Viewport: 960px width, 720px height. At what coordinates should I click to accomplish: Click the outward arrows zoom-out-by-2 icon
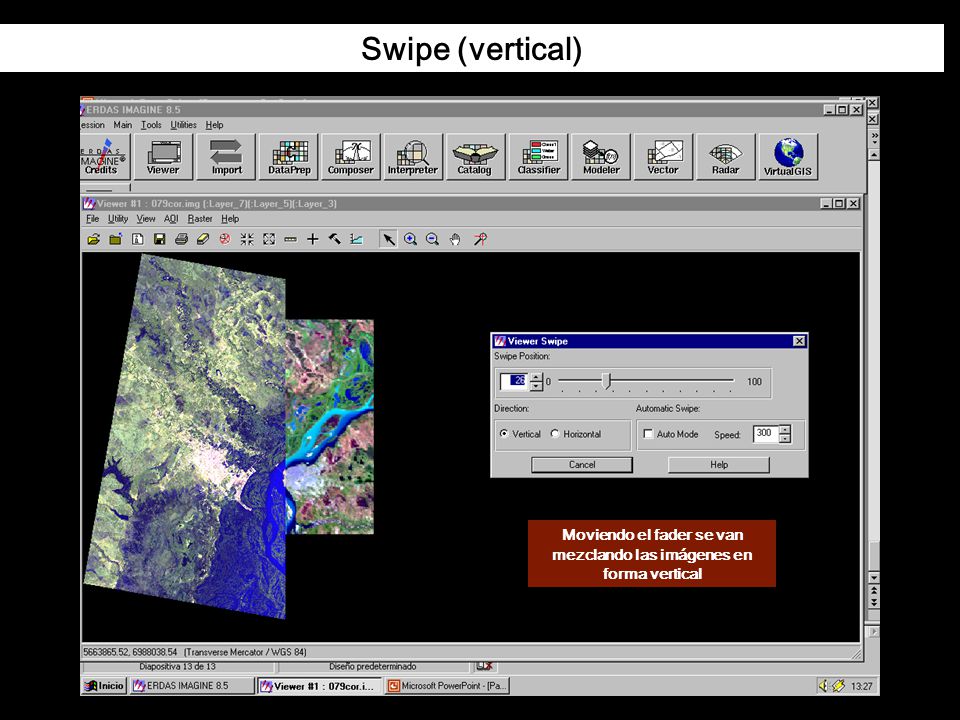click(x=269, y=239)
